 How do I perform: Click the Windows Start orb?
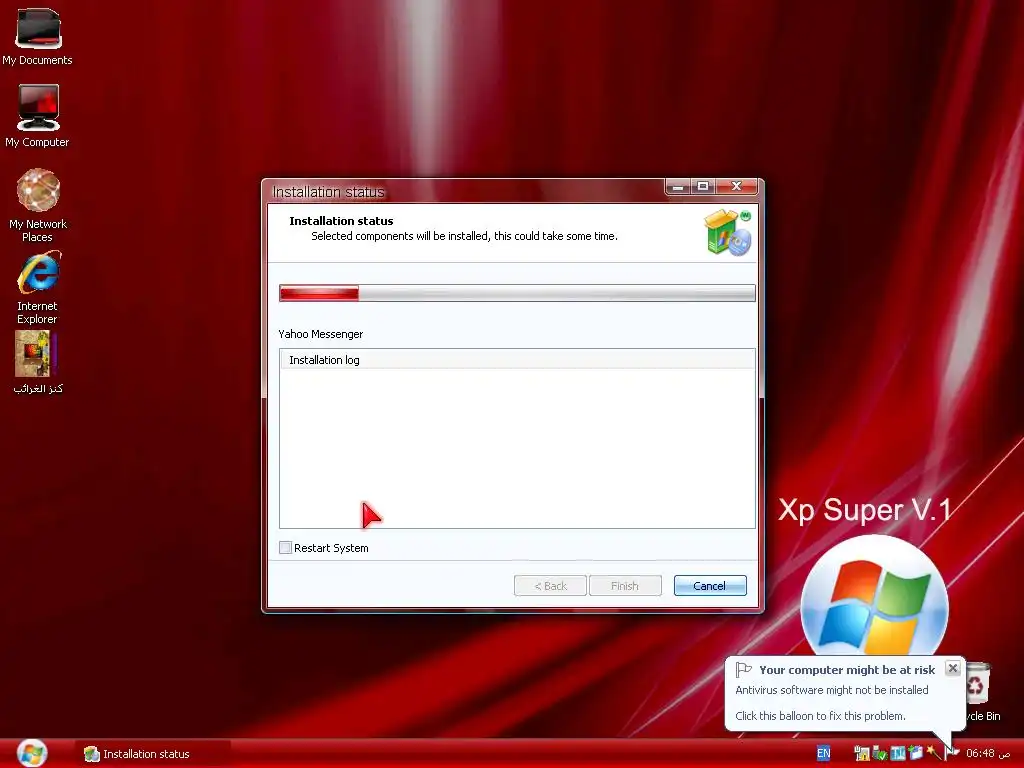[32, 753]
